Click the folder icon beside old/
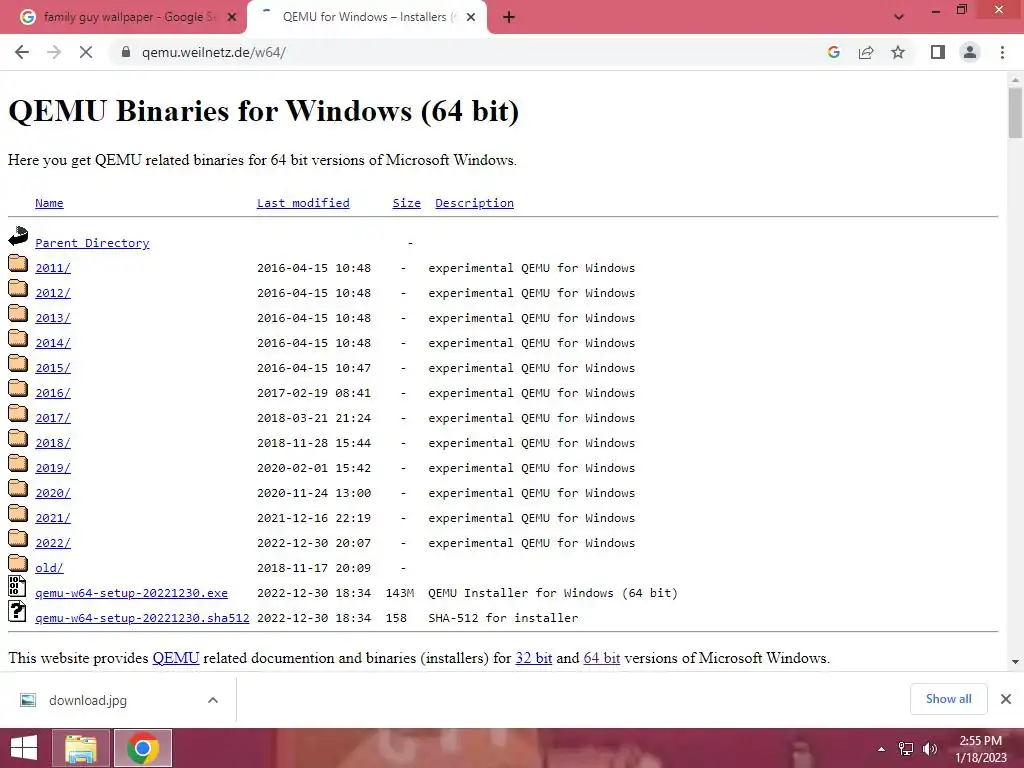1024x768 pixels. click(x=18, y=563)
